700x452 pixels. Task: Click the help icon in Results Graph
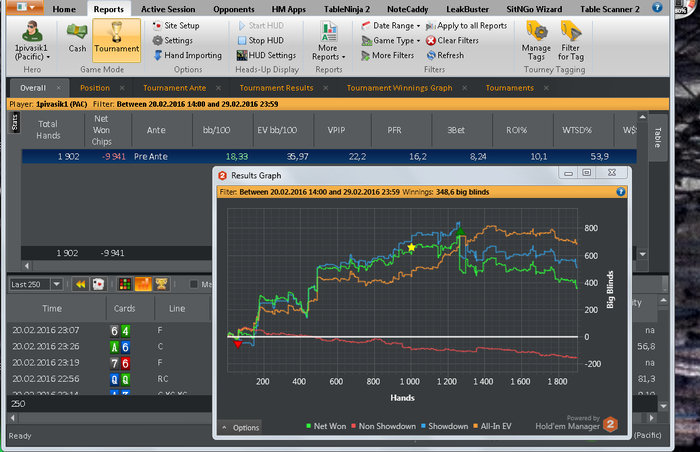tap(621, 192)
